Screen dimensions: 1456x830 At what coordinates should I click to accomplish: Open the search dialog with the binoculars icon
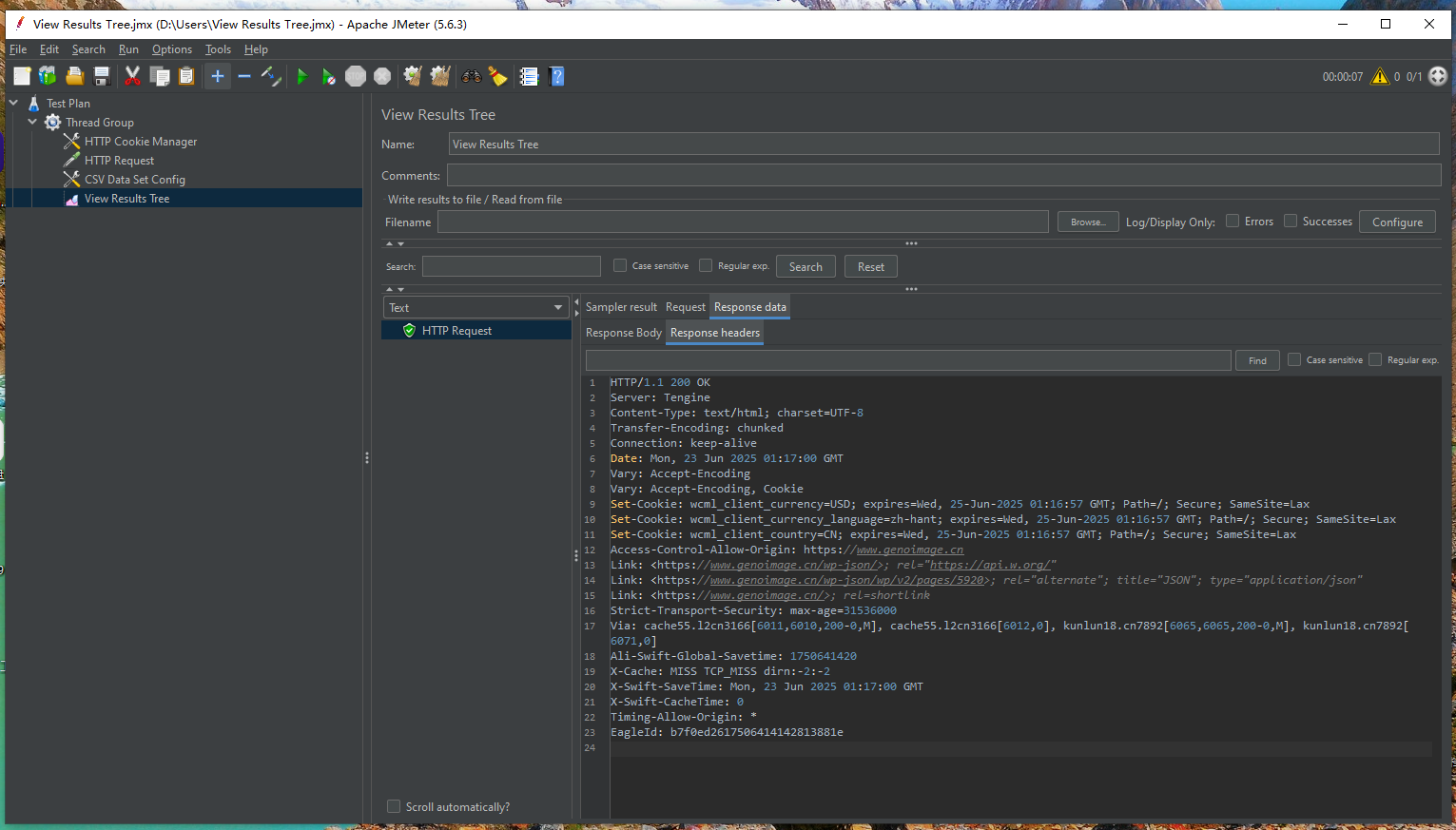(472, 76)
